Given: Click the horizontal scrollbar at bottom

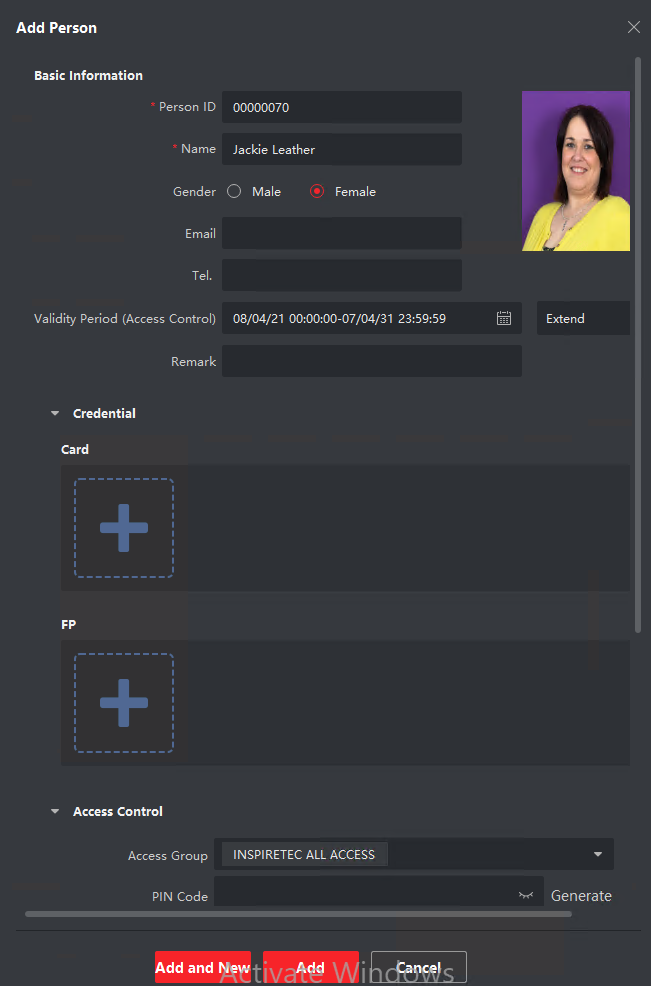Looking at the screenshot, I should [298, 913].
